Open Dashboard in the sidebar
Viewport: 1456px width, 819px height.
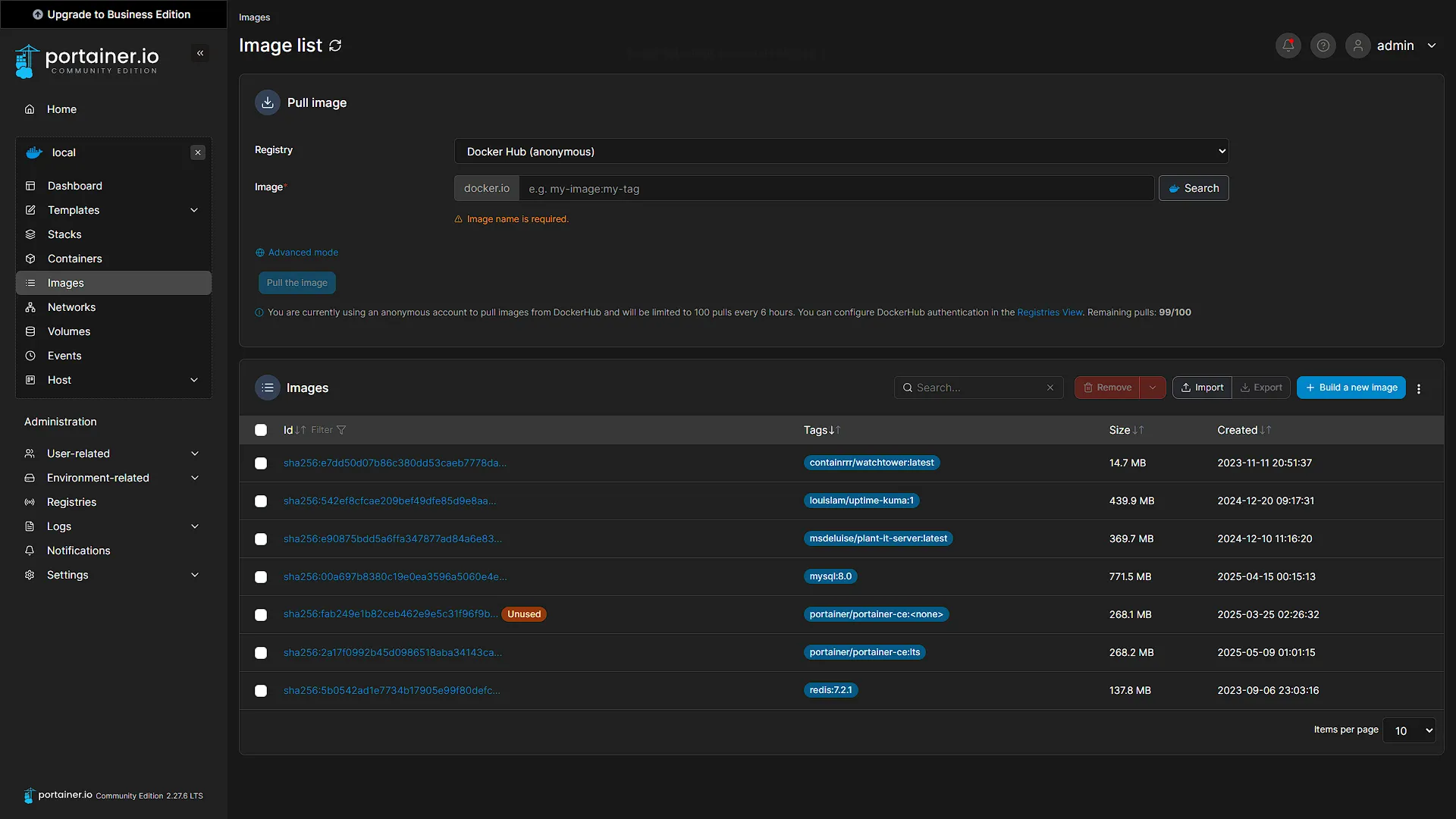pyautogui.click(x=113, y=186)
